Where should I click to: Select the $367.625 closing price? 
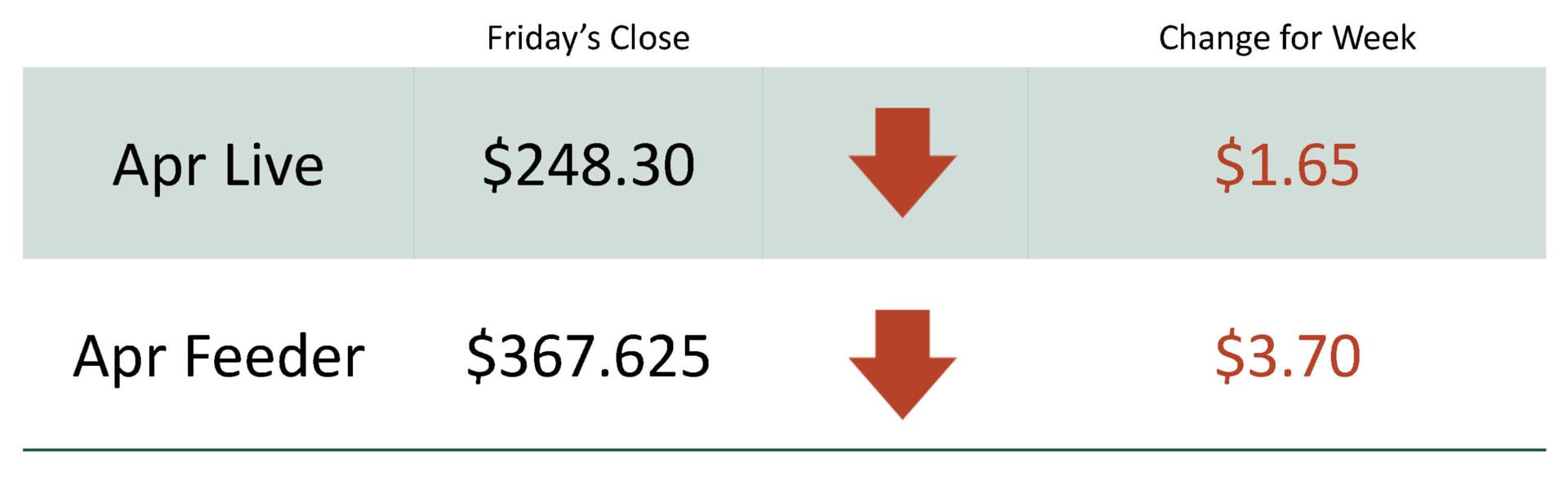[x=588, y=357]
